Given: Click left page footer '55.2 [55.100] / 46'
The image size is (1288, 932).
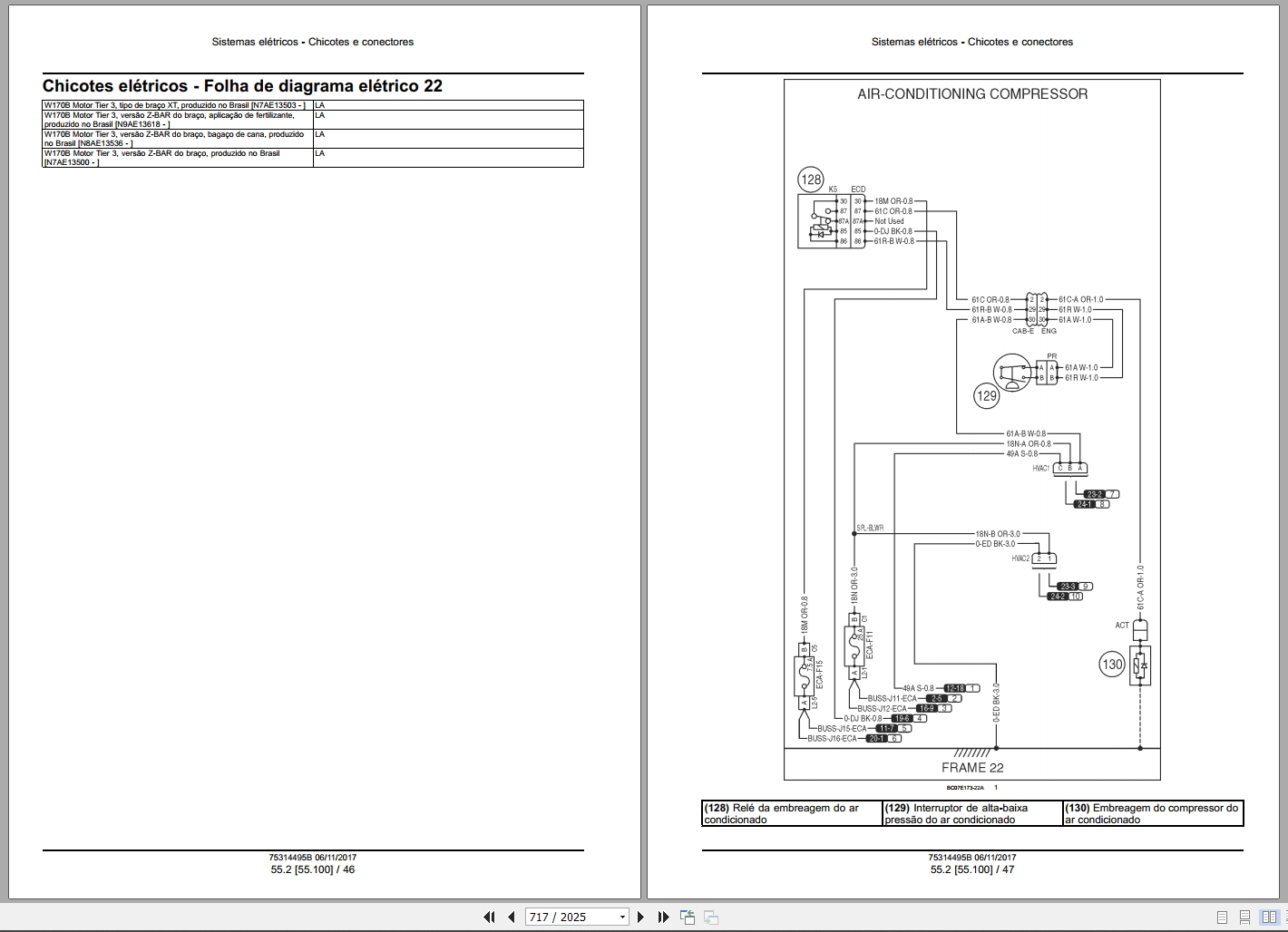Looking at the screenshot, I should (x=313, y=869).
